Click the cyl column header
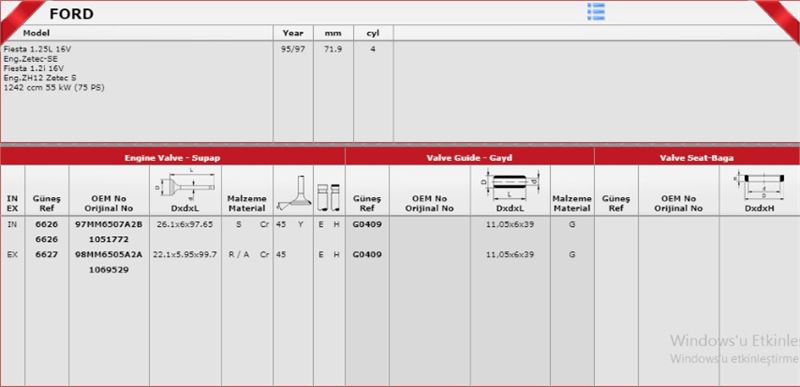Screen dimensions: 800x387 pyautogui.click(x=373, y=33)
